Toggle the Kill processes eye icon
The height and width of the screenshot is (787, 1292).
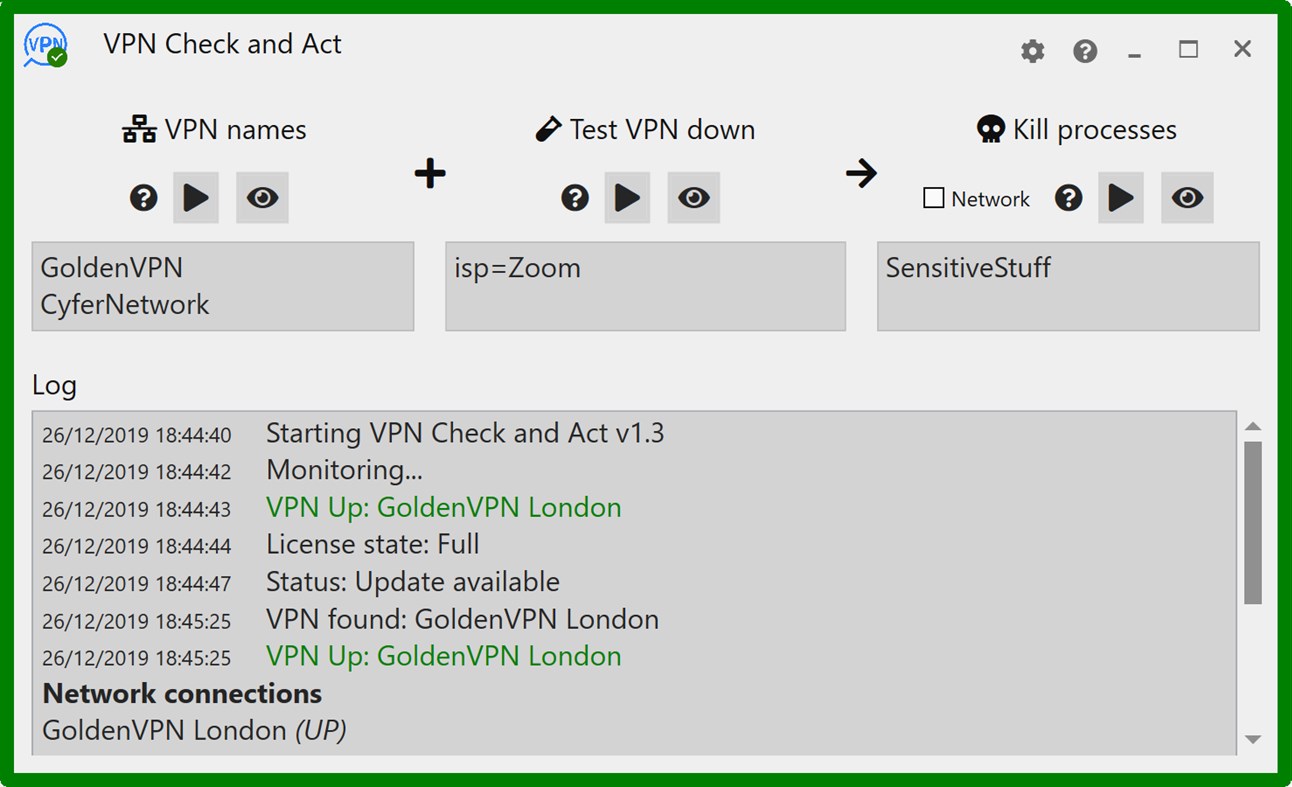pos(1187,198)
